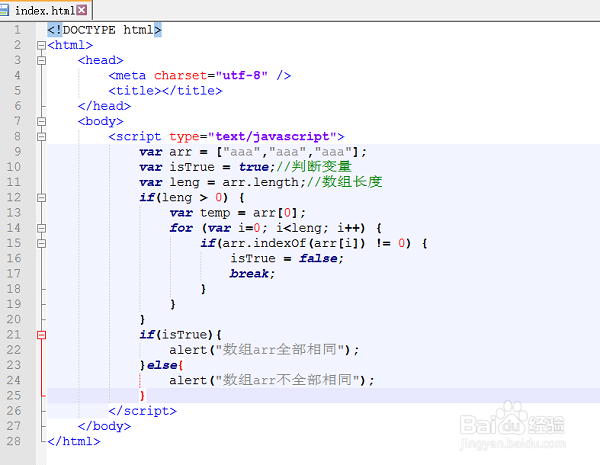The image size is (600, 465).
Task: Click the save-state icon on index.html tab
Action: click(x=3, y=10)
